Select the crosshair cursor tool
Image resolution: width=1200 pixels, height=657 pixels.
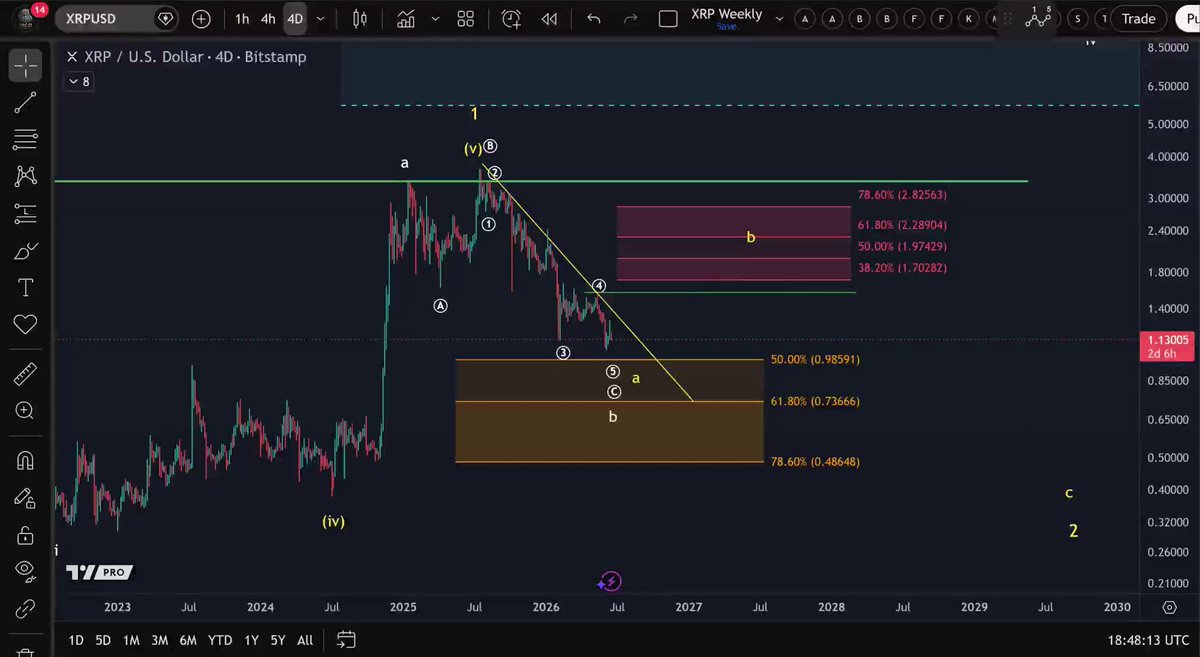tap(25, 66)
